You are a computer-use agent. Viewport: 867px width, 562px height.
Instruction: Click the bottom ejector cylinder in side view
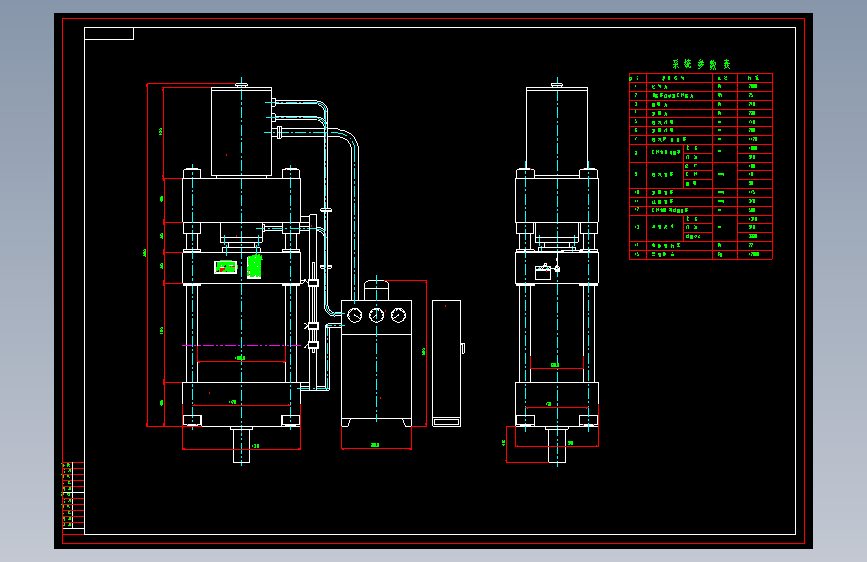coord(556,444)
